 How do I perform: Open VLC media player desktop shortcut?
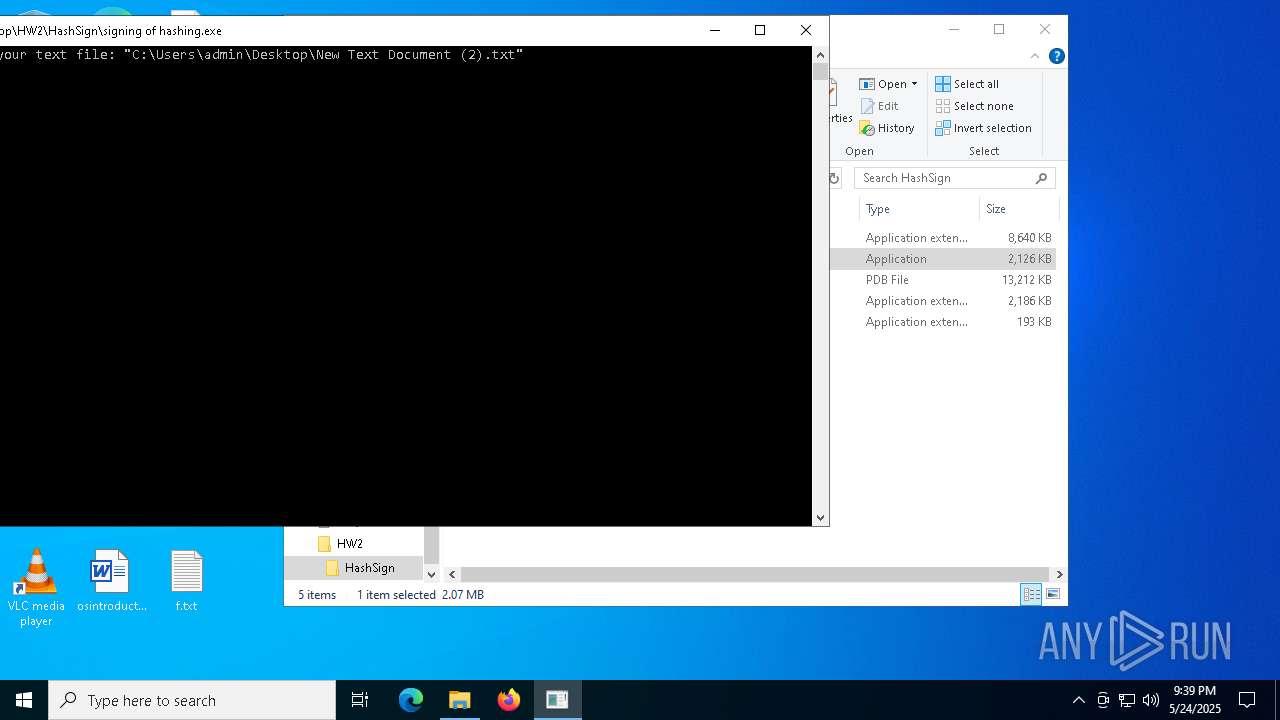tap(36, 588)
